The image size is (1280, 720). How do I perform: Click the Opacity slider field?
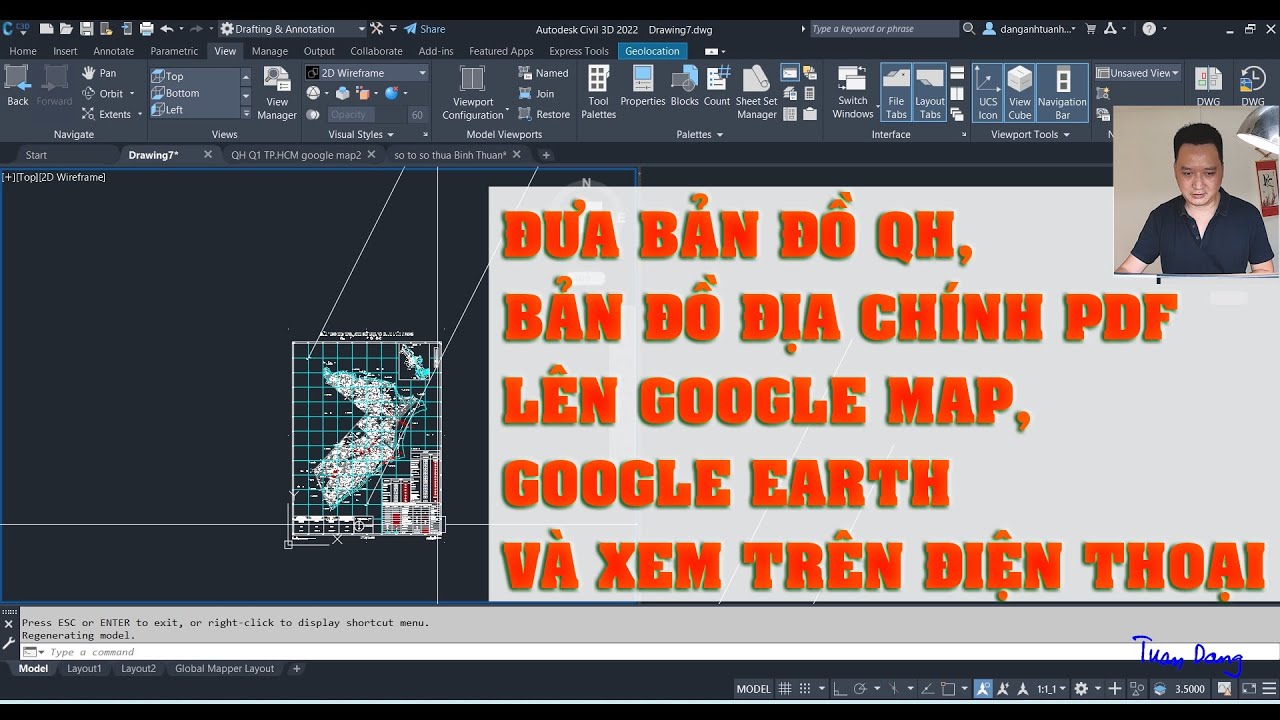(365, 115)
